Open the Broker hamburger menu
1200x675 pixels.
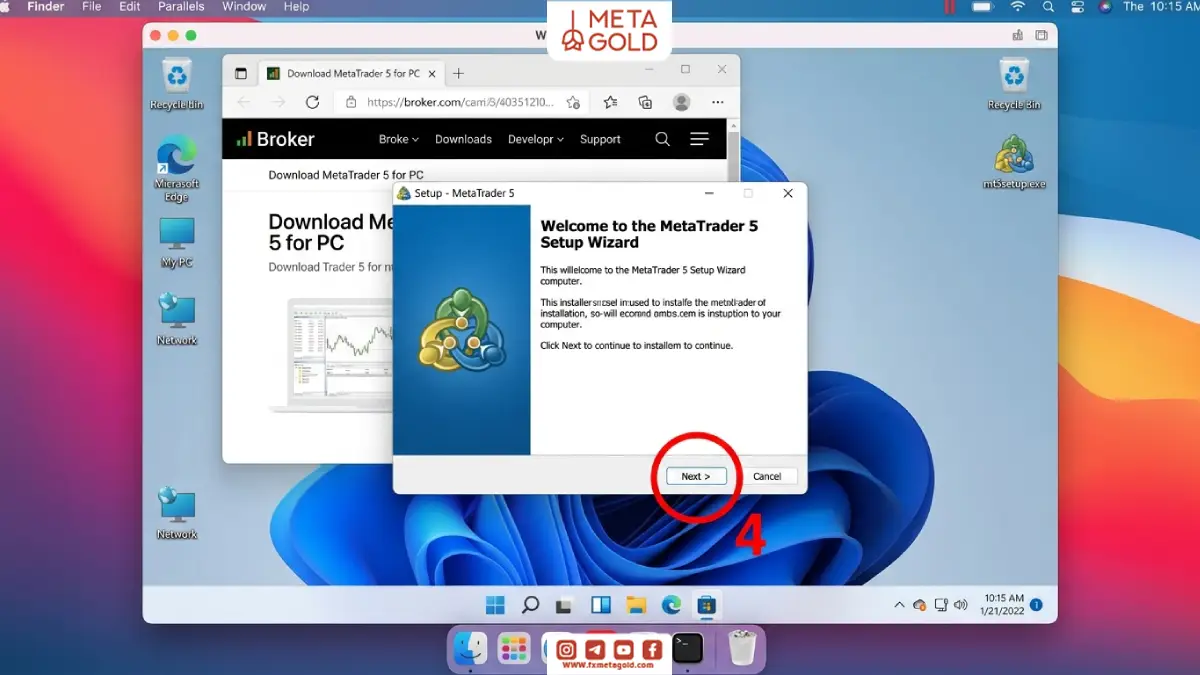pyautogui.click(x=699, y=139)
